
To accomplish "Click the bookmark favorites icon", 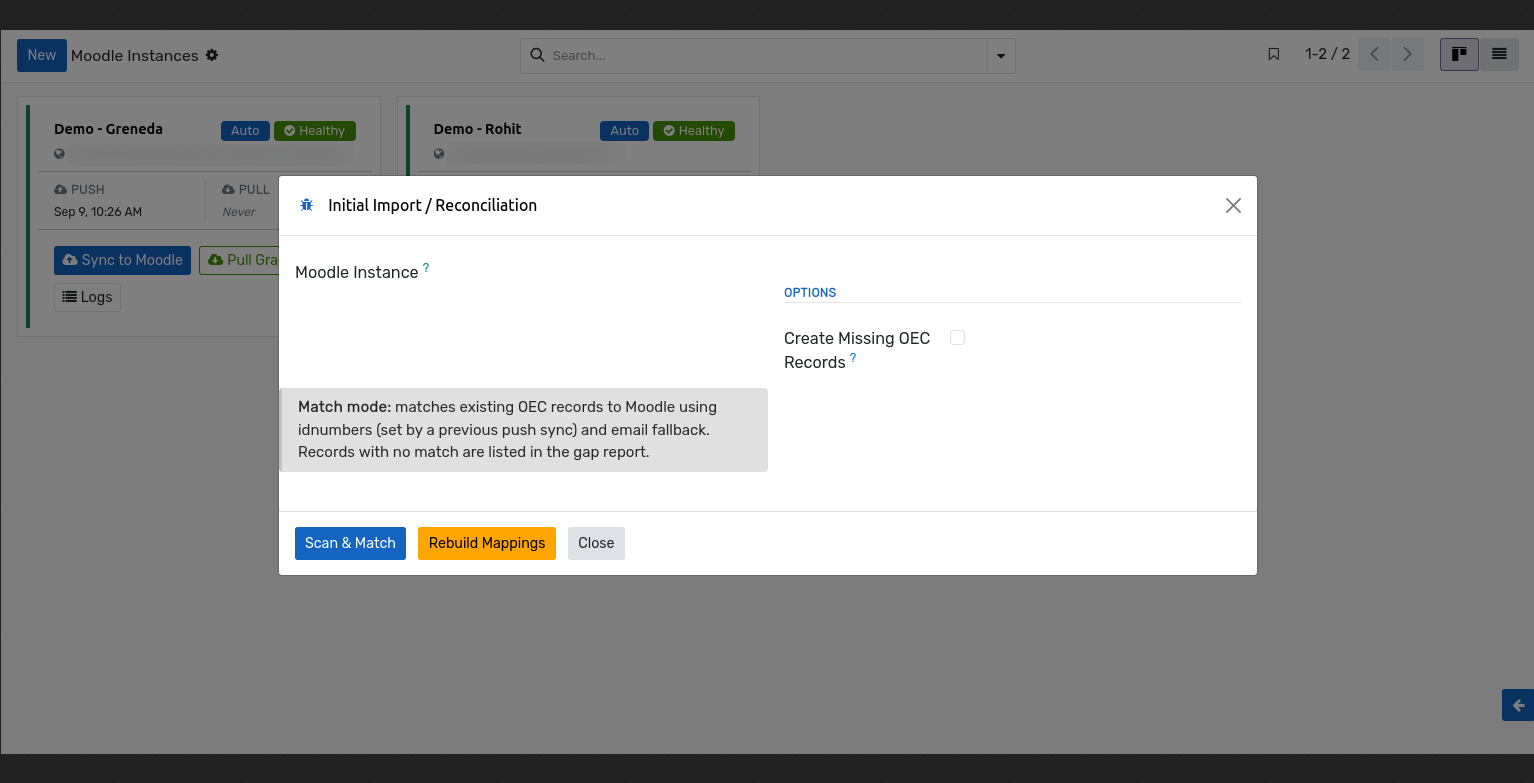I will pyautogui.click(x=1273, y=54).
